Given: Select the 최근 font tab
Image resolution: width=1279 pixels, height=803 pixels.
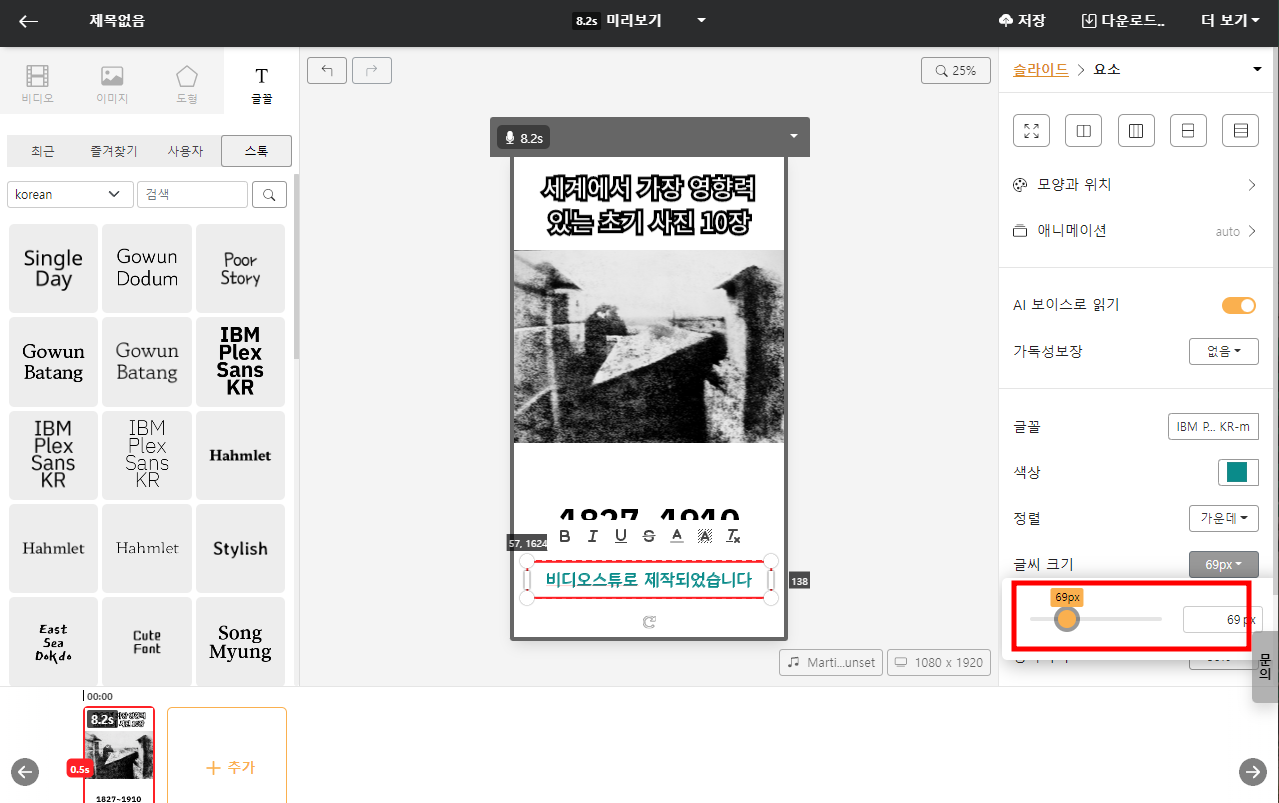Looking at the screenshot, I should (43, 151).
